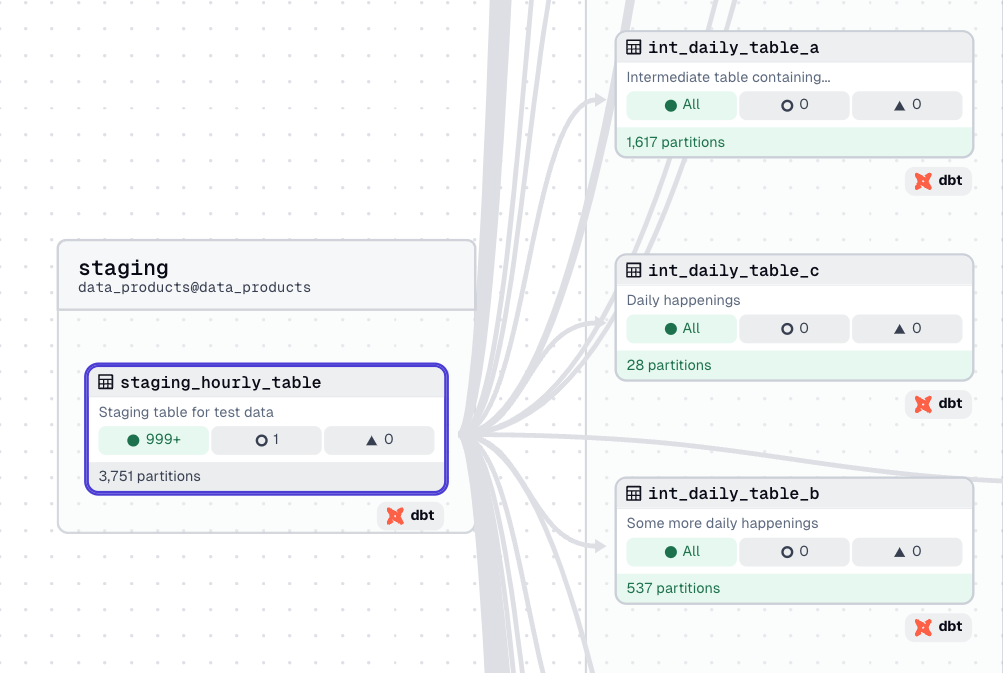Expand int_daily_table_a's truncated description

pyautogui.click(x=728, y=77)
